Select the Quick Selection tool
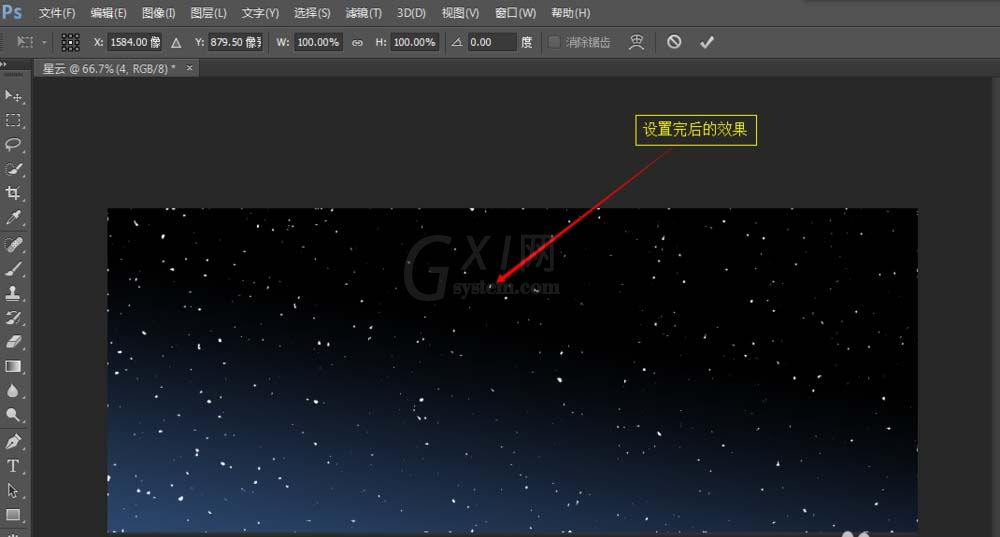 point(13,169)
